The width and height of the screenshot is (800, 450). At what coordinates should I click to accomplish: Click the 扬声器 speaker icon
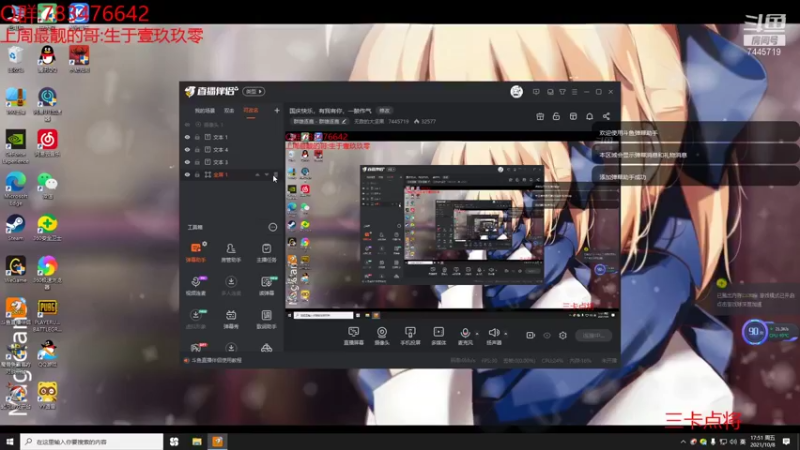point(493,334)
